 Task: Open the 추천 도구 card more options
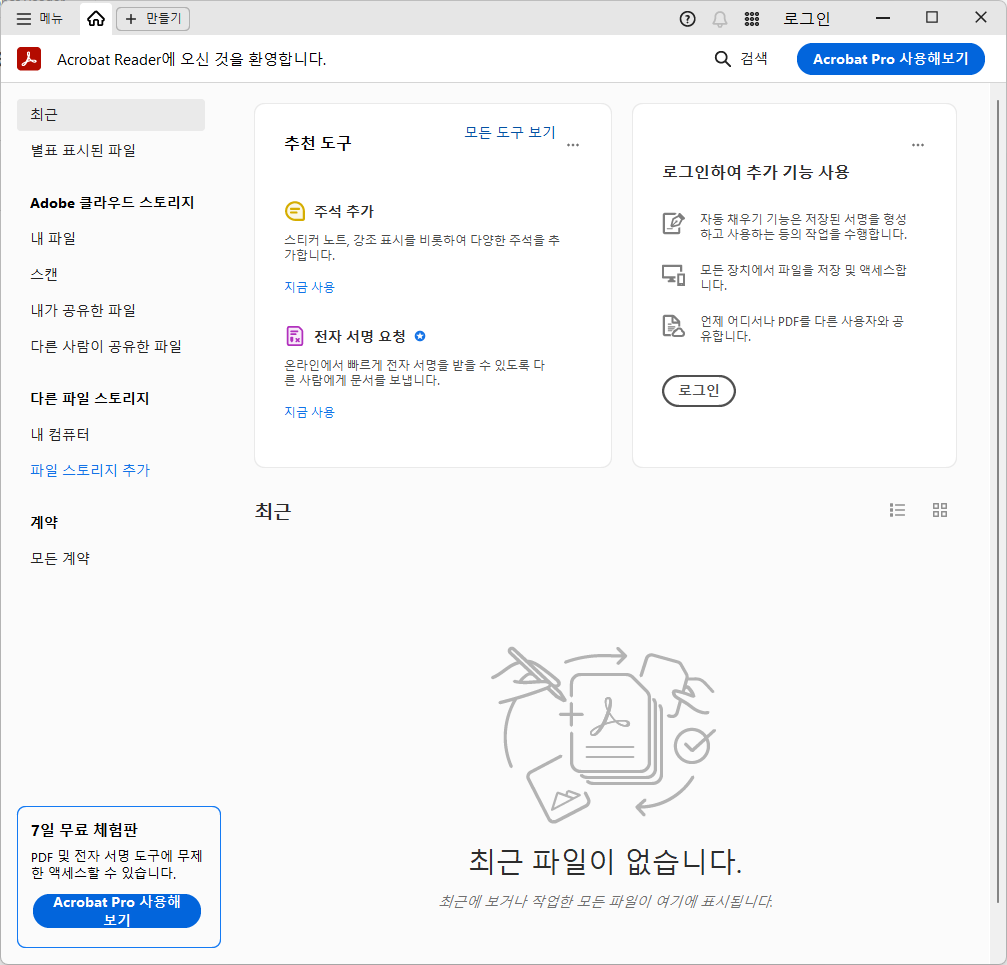point(573,145)
